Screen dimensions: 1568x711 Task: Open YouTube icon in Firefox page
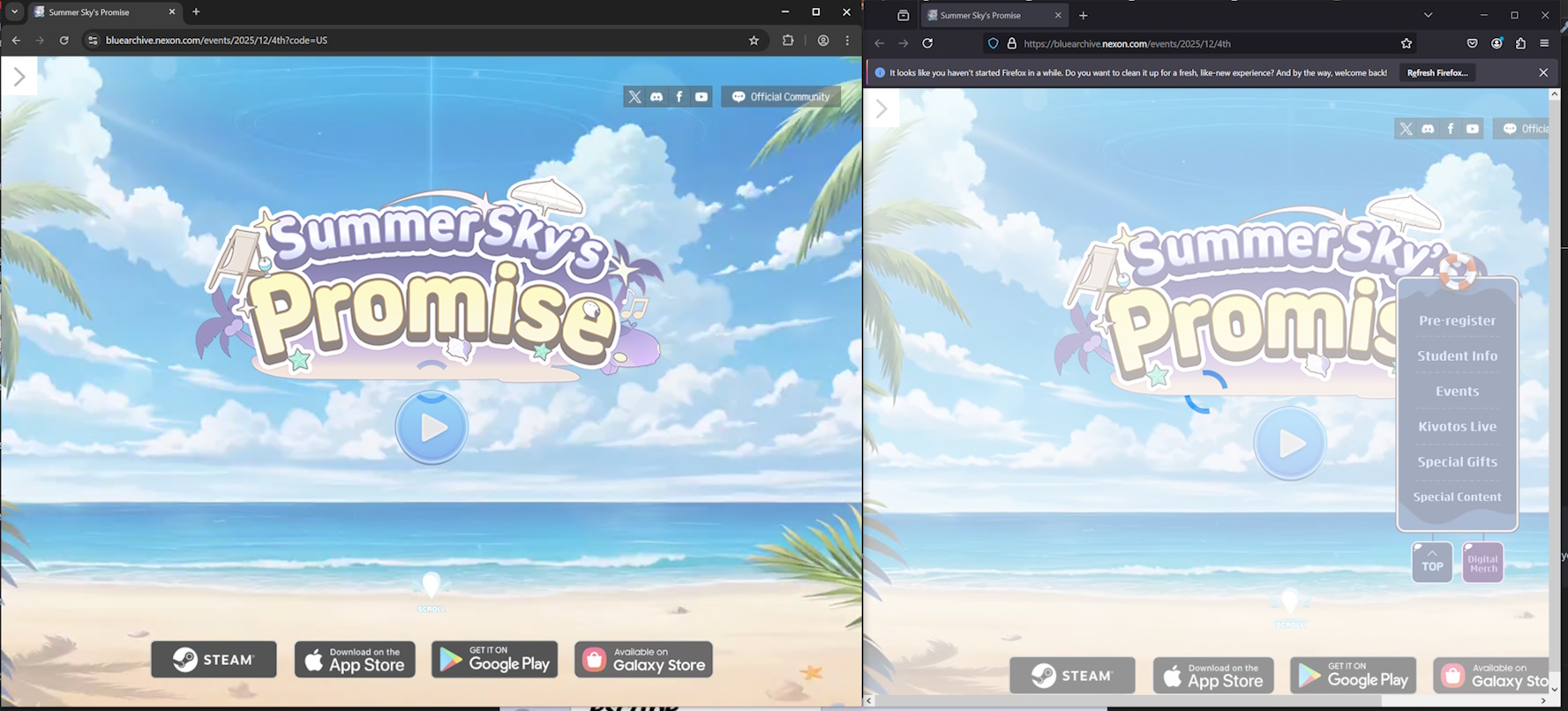coord(1473,129)
